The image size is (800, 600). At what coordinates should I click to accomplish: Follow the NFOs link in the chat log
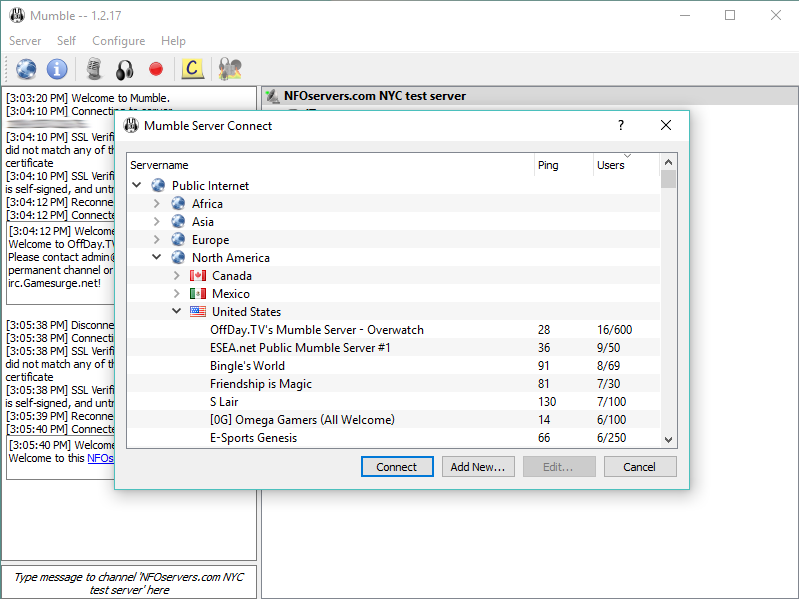pos(101,458)
